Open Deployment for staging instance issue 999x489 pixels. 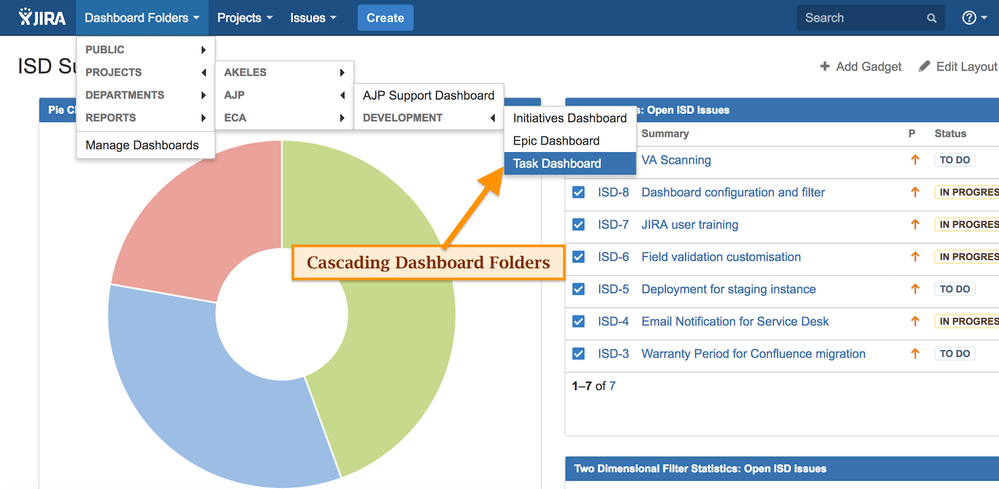click(x=729, y=289)
